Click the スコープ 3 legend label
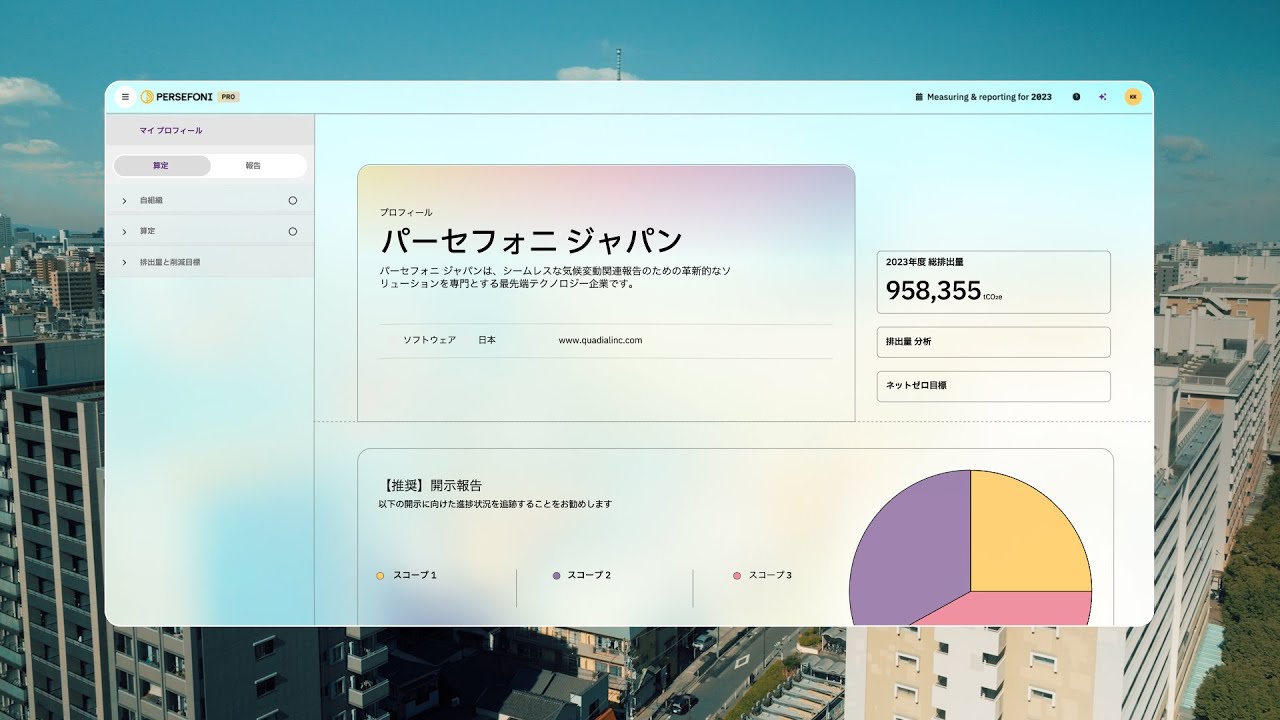The height and width of the screenshot is (720, 1280). [770, 576]
